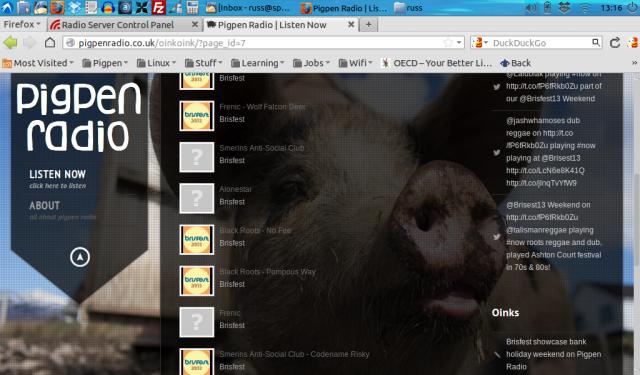
Task: Launch FileZilla from top panel
Action: 158,7
